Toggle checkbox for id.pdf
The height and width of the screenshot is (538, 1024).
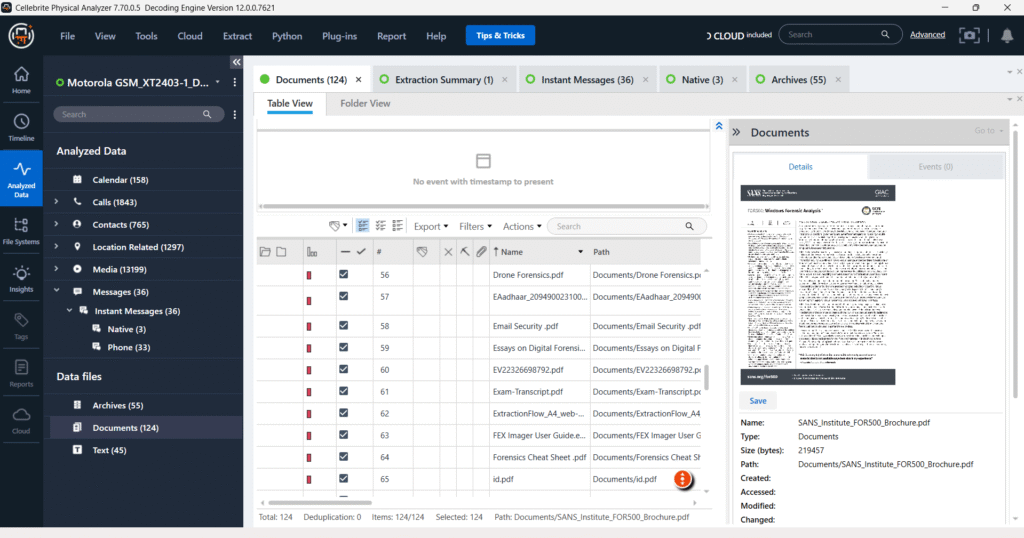[344, 479]
